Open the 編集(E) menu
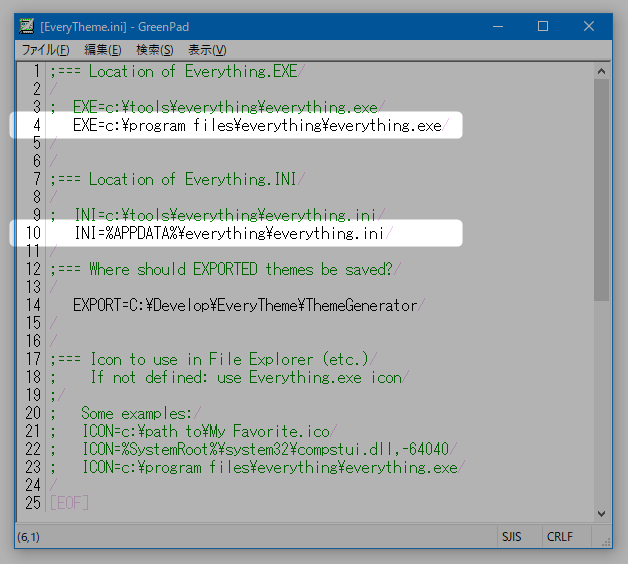 (103, 50)
